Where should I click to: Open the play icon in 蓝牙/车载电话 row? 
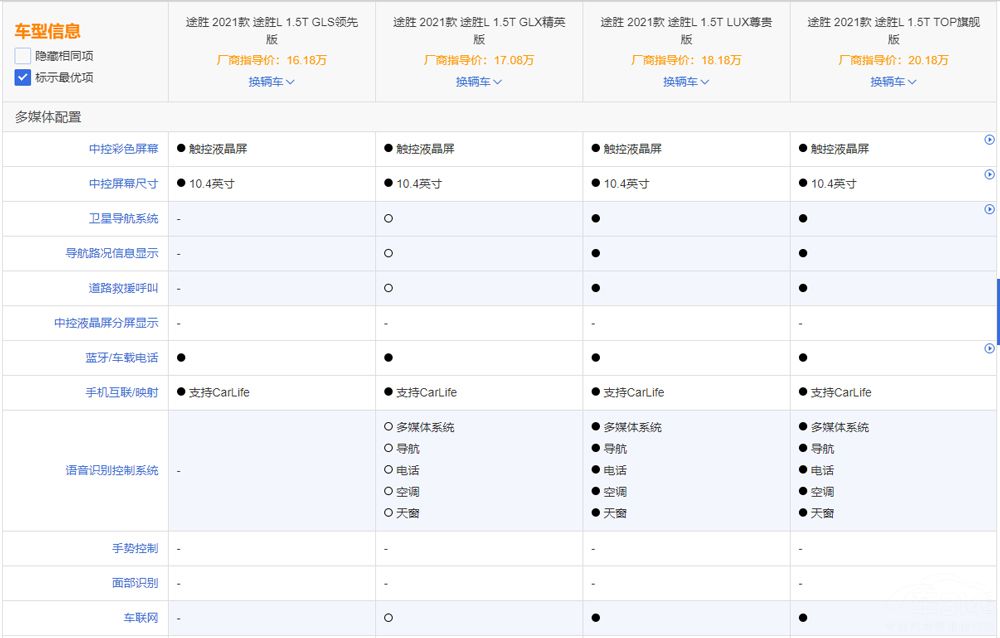click(x=989, y=349)
